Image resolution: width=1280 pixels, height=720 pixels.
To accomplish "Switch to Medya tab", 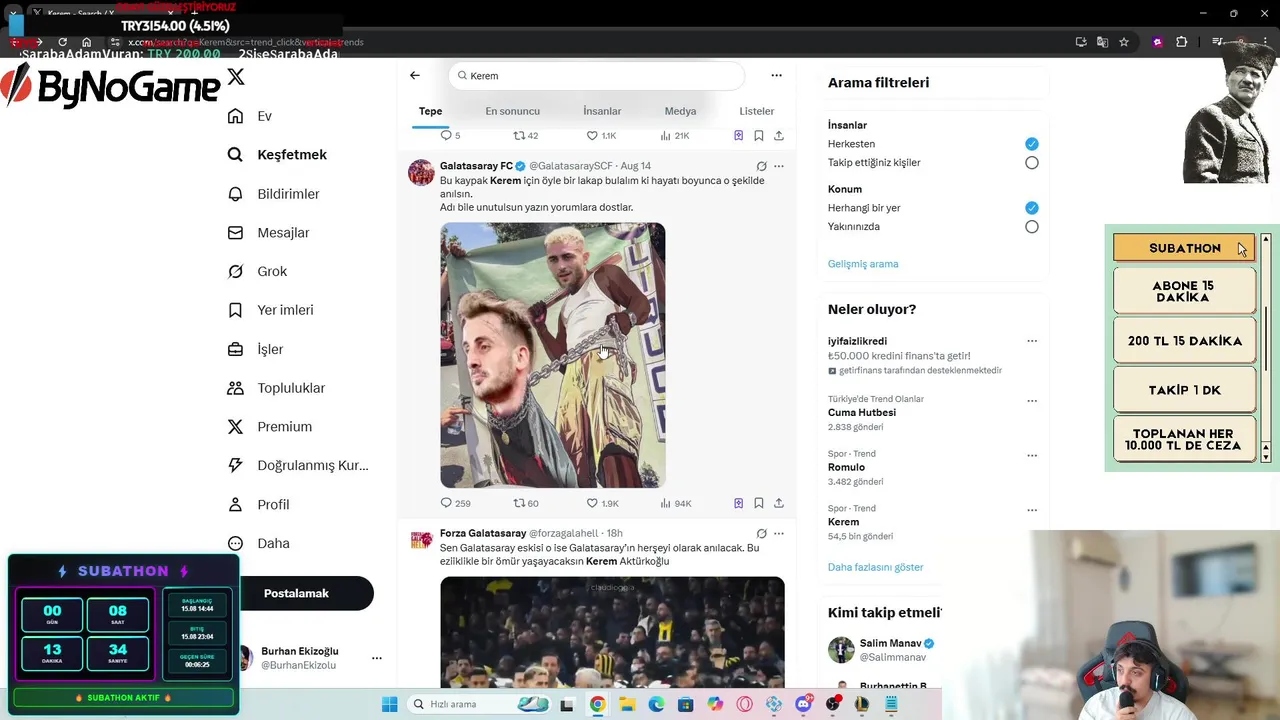I will pyautogui.click(x=680, y=111).
